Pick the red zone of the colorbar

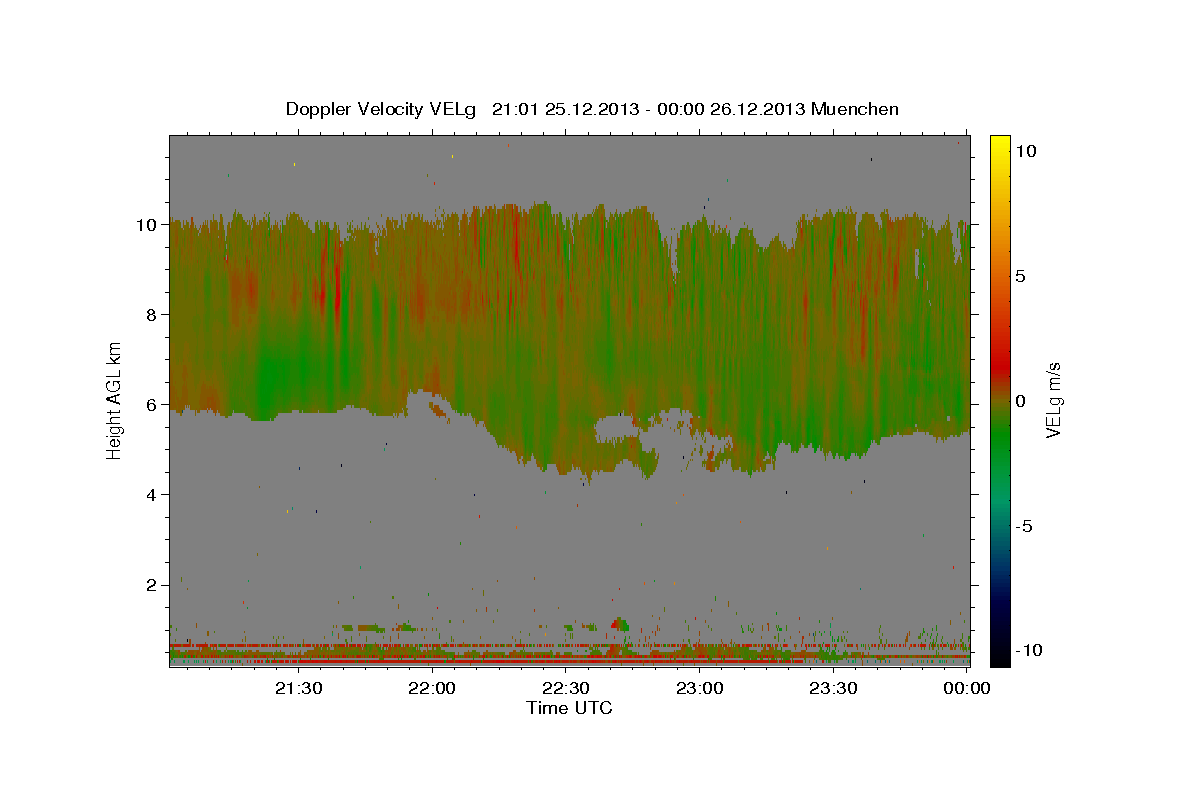(x=999, y=365)
